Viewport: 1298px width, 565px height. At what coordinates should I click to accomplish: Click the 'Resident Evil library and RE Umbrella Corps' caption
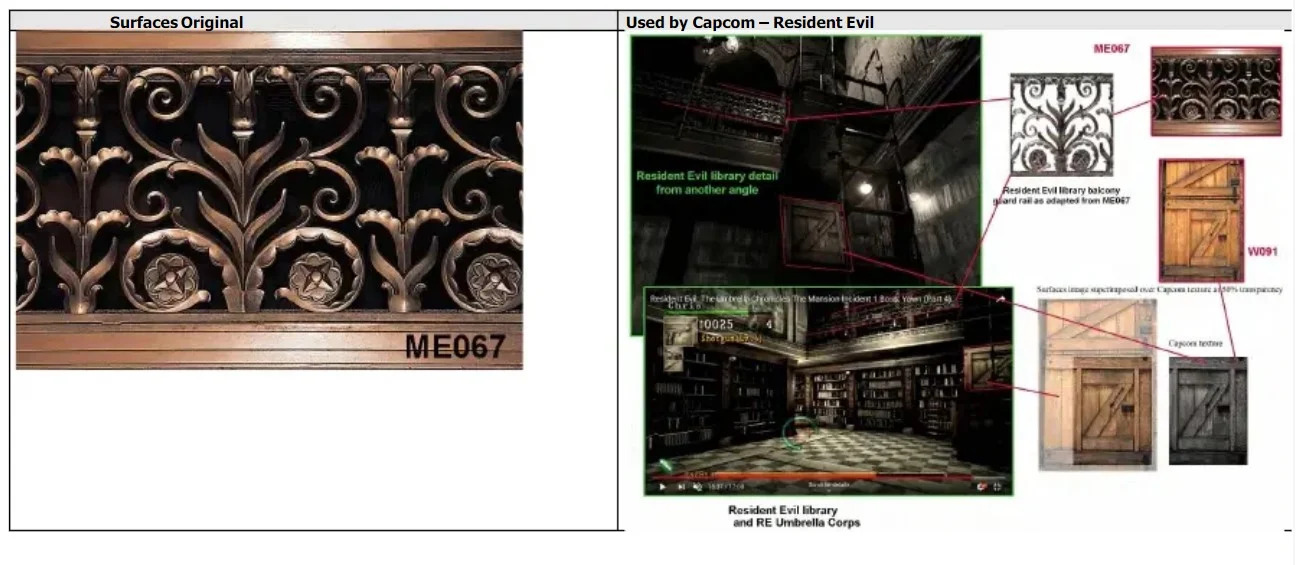(795, 516)
